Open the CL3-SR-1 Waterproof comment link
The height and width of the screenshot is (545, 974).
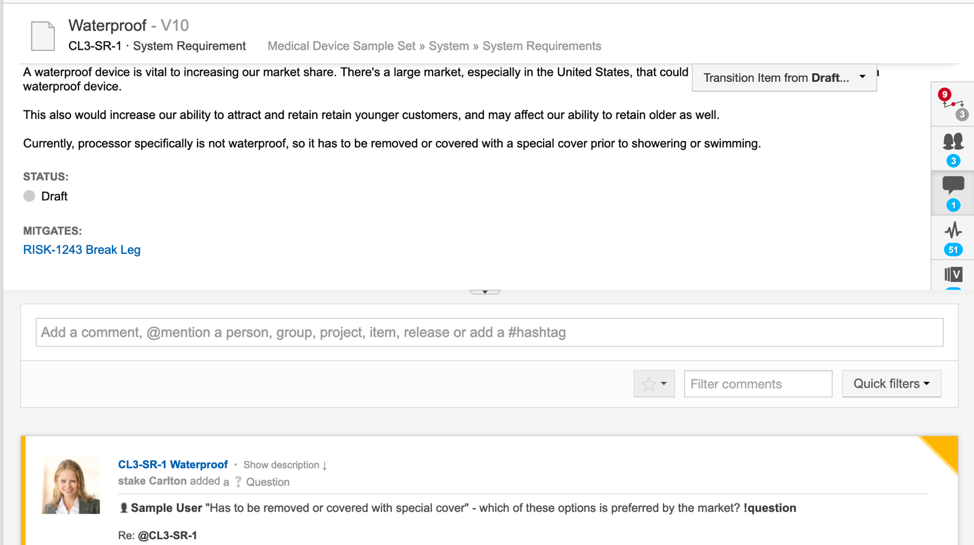click(x=173, y=465)
